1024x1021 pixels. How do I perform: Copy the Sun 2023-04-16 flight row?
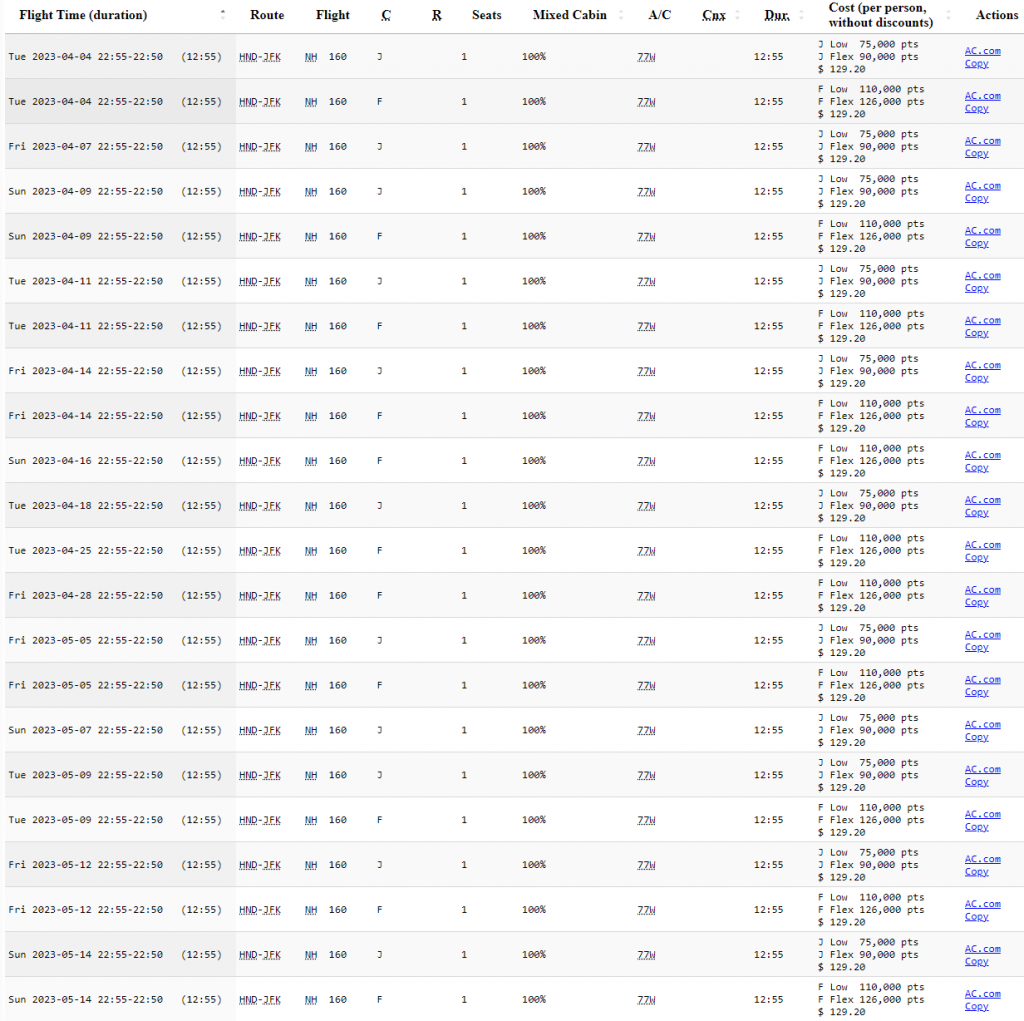tap(976, 468)
